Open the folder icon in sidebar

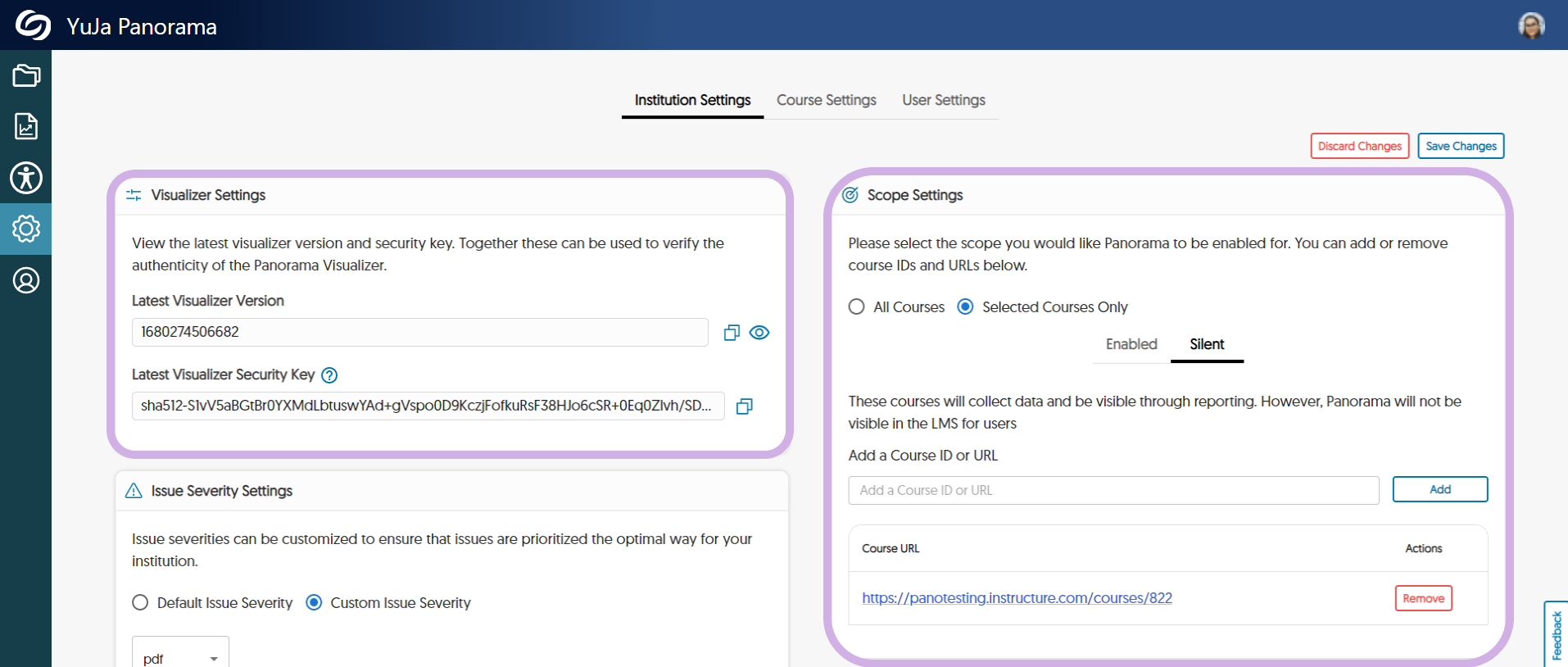[26, 76]
